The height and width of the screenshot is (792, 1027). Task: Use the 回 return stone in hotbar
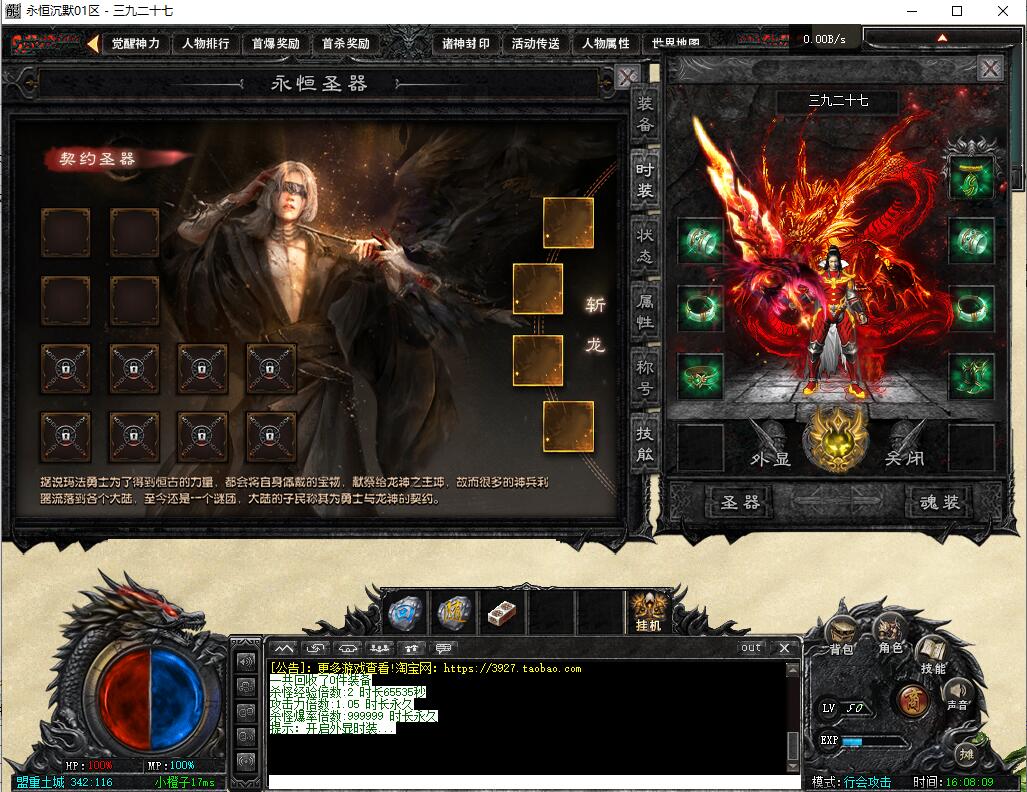click(x=405, y=613)
